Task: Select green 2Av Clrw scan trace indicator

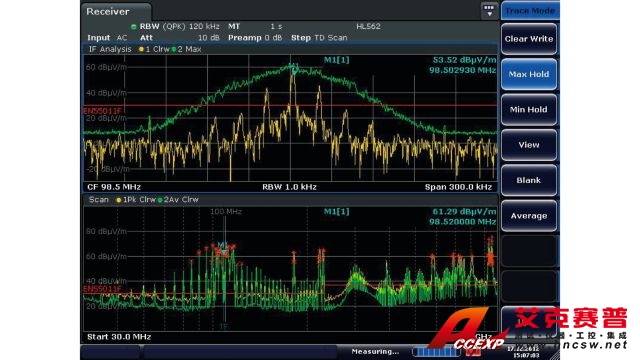Action: click(178, 200)
